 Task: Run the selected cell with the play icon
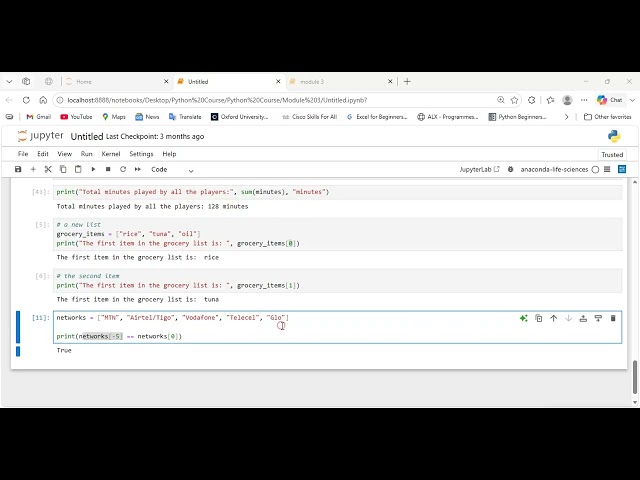[x=93, y=169]
